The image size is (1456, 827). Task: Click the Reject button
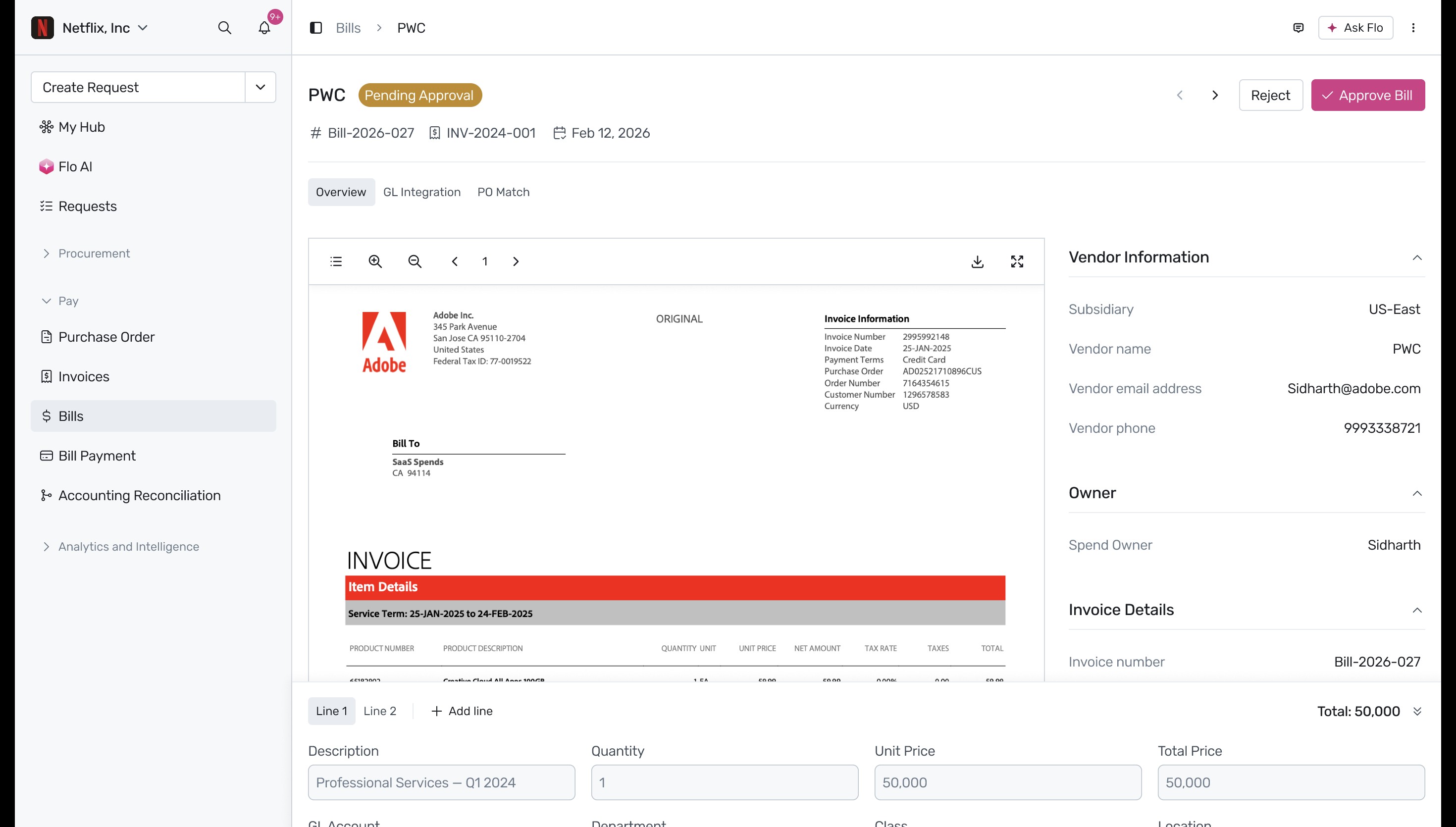coord(1271,95)
